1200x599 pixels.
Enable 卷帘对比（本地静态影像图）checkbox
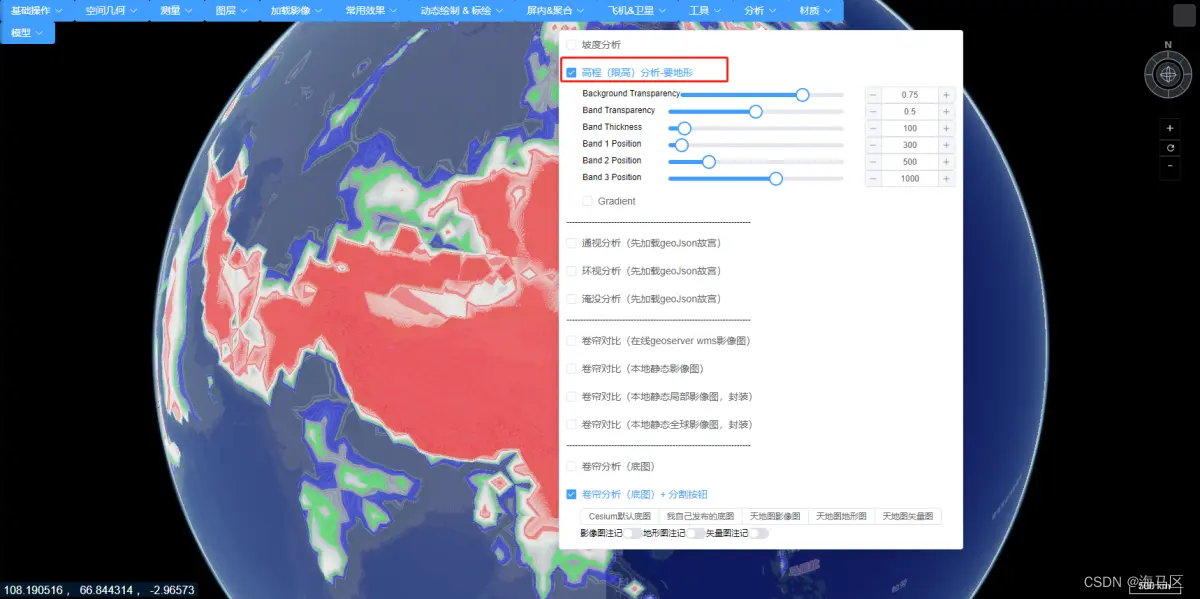click(x=571, y=369)
